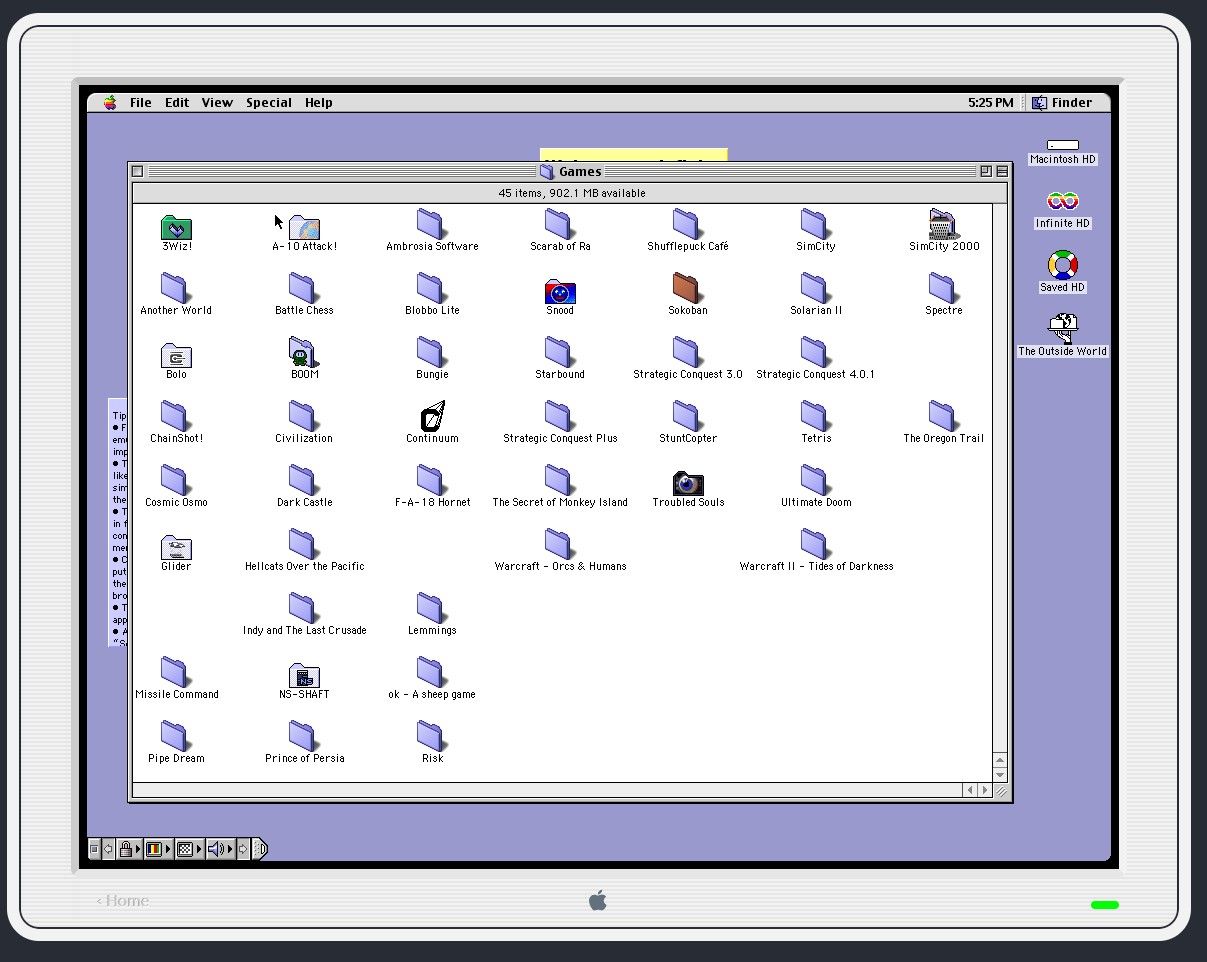
Task: Click the Glider application icon
Action: tap(176, 547)
